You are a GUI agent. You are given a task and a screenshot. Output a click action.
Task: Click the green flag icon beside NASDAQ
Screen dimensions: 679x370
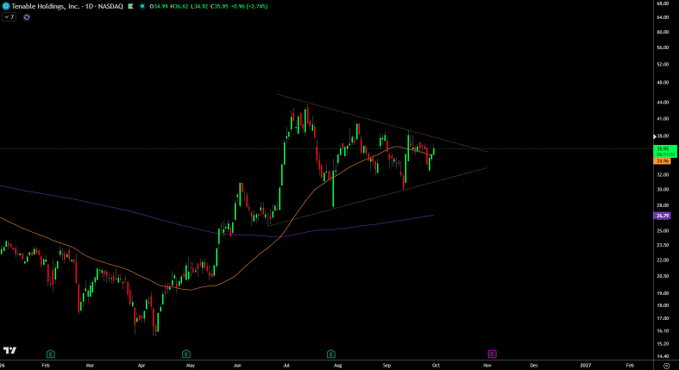click(x=130, y=6)
